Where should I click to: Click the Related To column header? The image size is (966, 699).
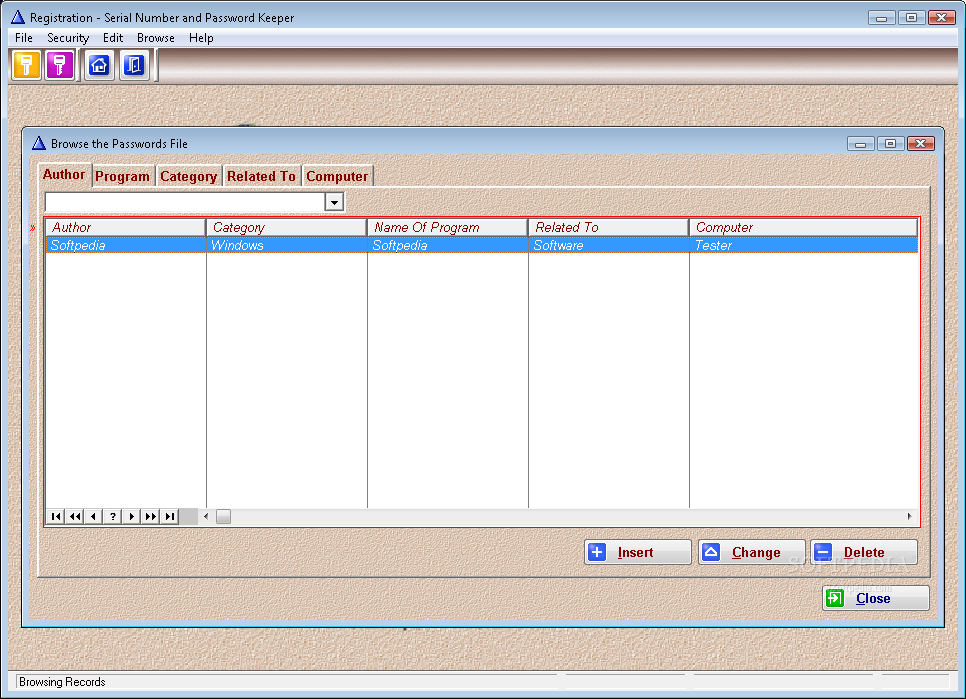[609, 227]
